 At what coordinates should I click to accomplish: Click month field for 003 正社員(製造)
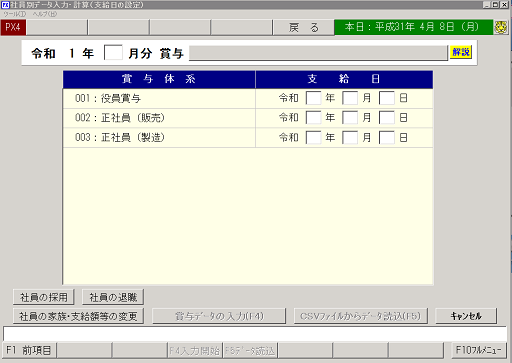[x=350, y=137]
